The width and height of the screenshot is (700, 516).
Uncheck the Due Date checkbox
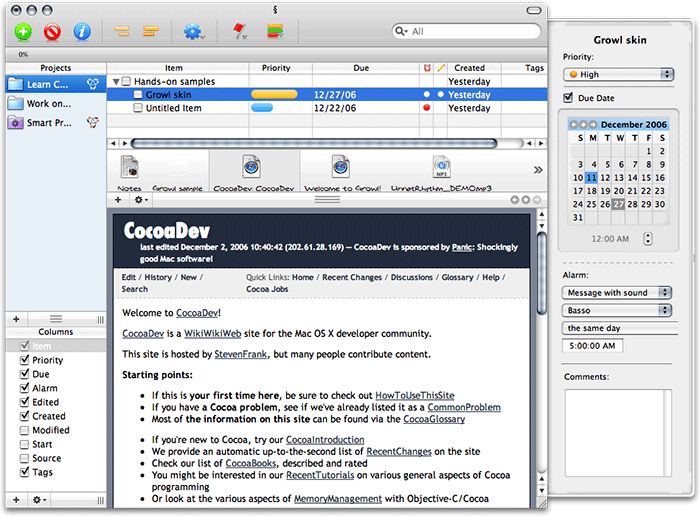tap(568, 97)
